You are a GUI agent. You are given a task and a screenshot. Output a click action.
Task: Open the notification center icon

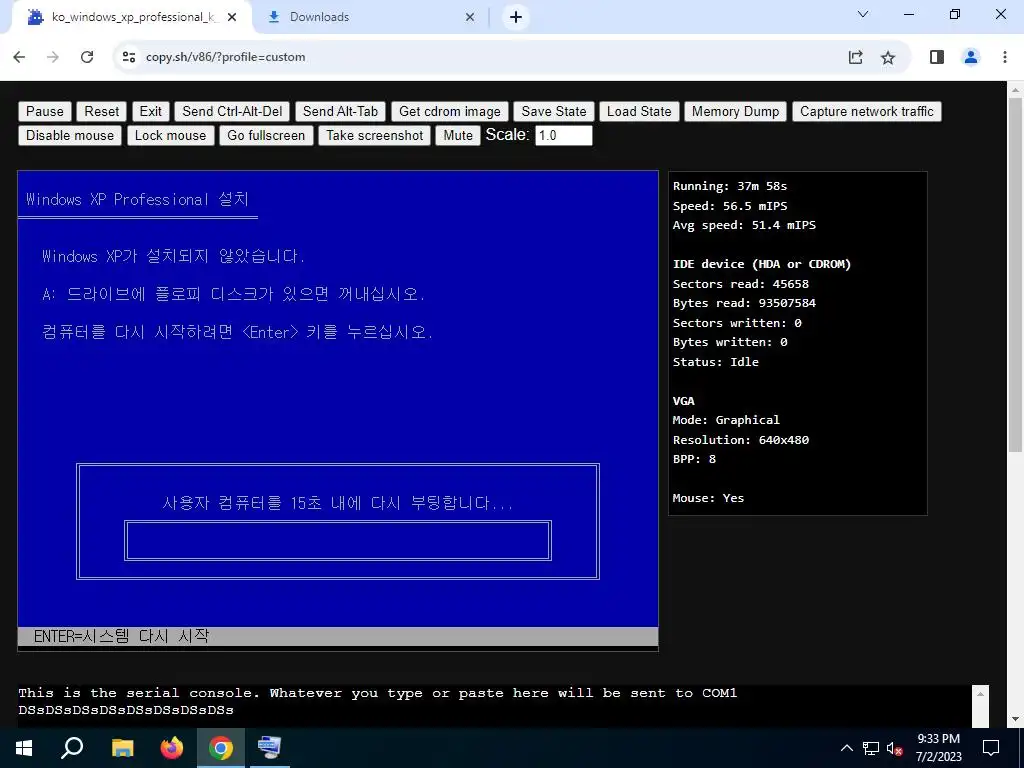pyautogui.click(x=991, y=748)
